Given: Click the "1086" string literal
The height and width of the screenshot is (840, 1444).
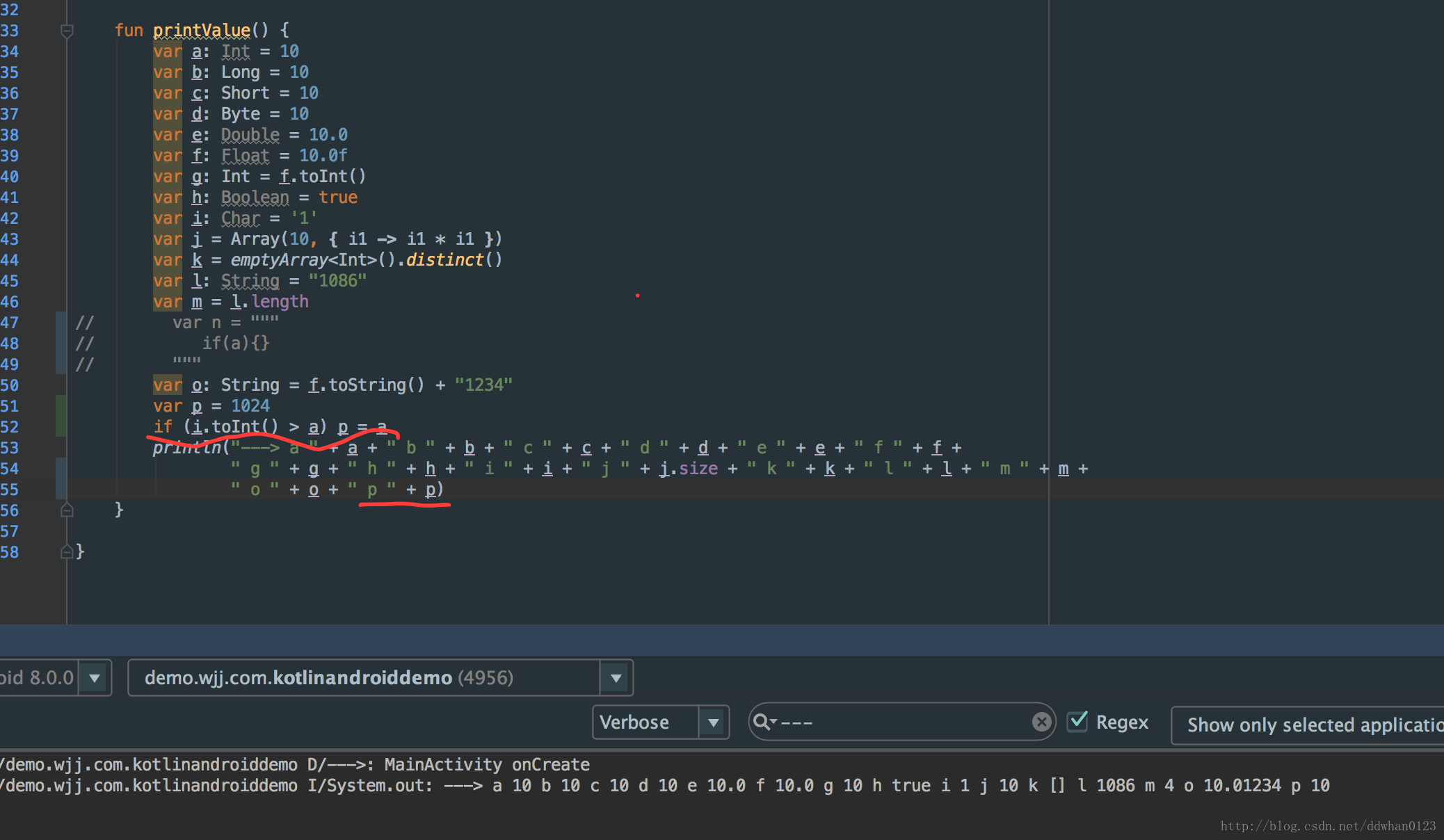Looking at the screenshot, I should click(x=337, y=281).
